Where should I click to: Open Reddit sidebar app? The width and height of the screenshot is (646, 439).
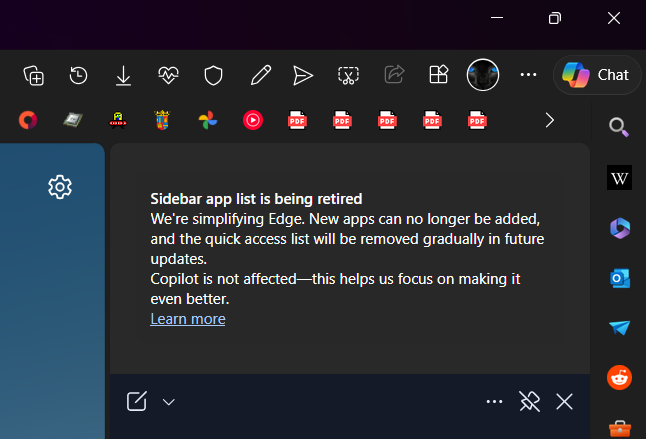(x=619, y=377)
